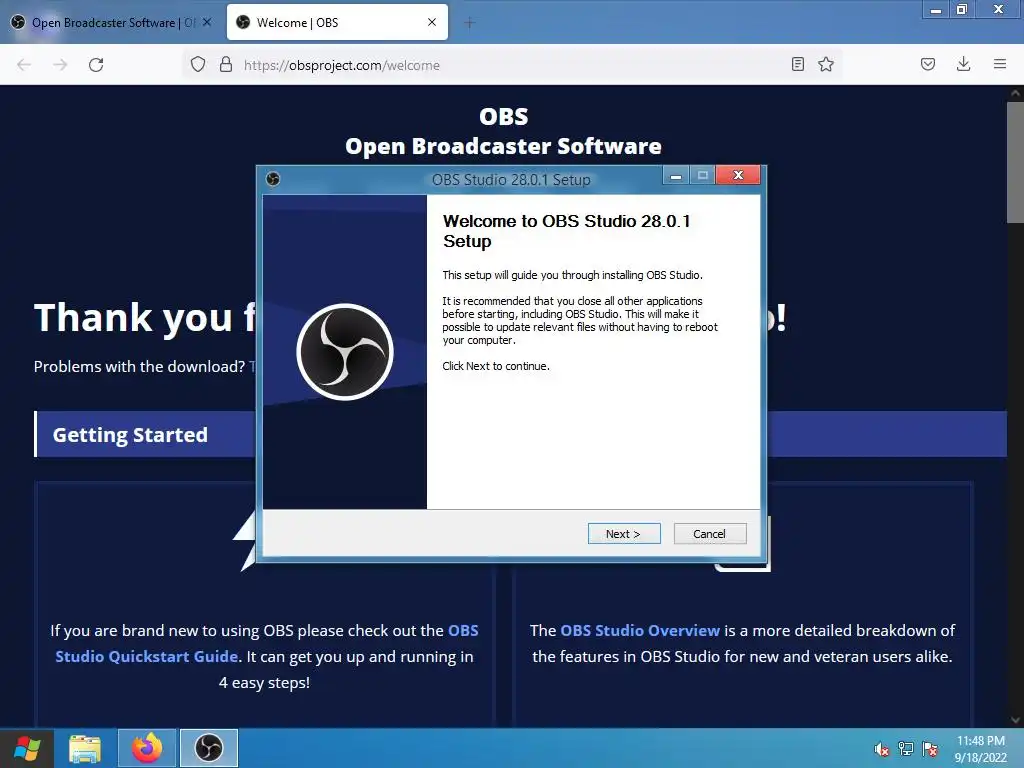Open OBS Studio Quickstart Guide link

266,643
